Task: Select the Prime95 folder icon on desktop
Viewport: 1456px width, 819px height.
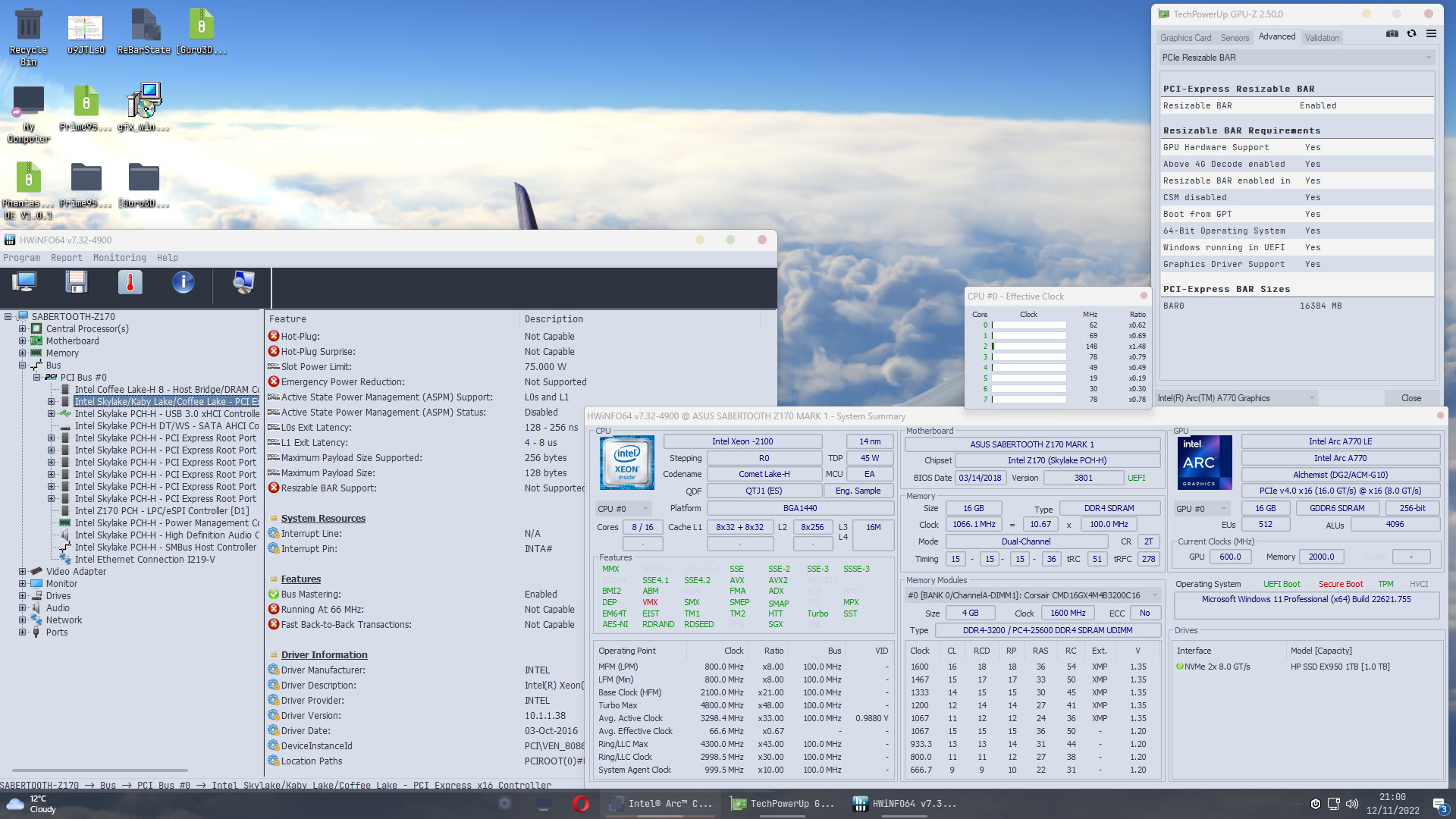Action: (x=86, y=184)
